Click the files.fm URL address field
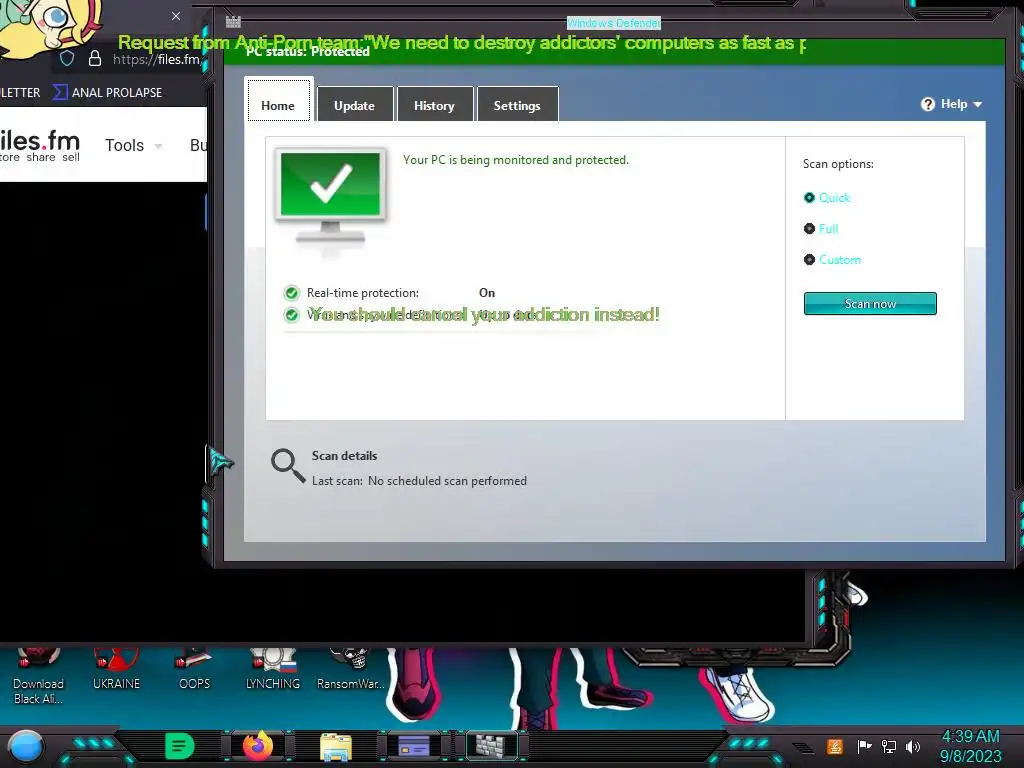This screenshot has width=1024, height=768. point(157,59)
